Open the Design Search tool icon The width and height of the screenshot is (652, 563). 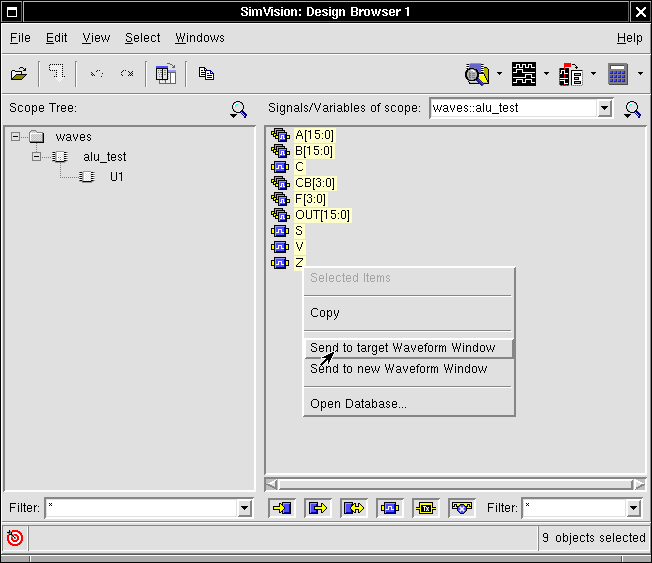click(x=477, y=74)
